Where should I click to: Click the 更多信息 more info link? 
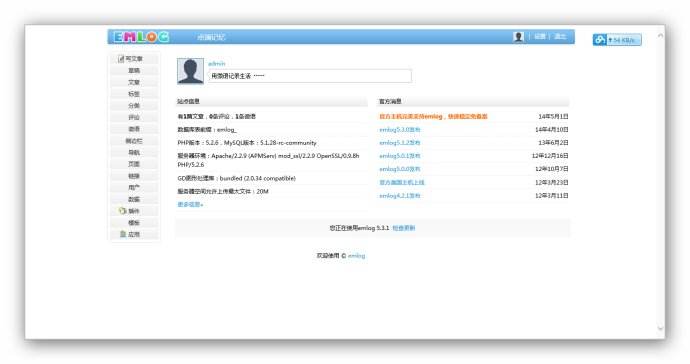[190, 205]
